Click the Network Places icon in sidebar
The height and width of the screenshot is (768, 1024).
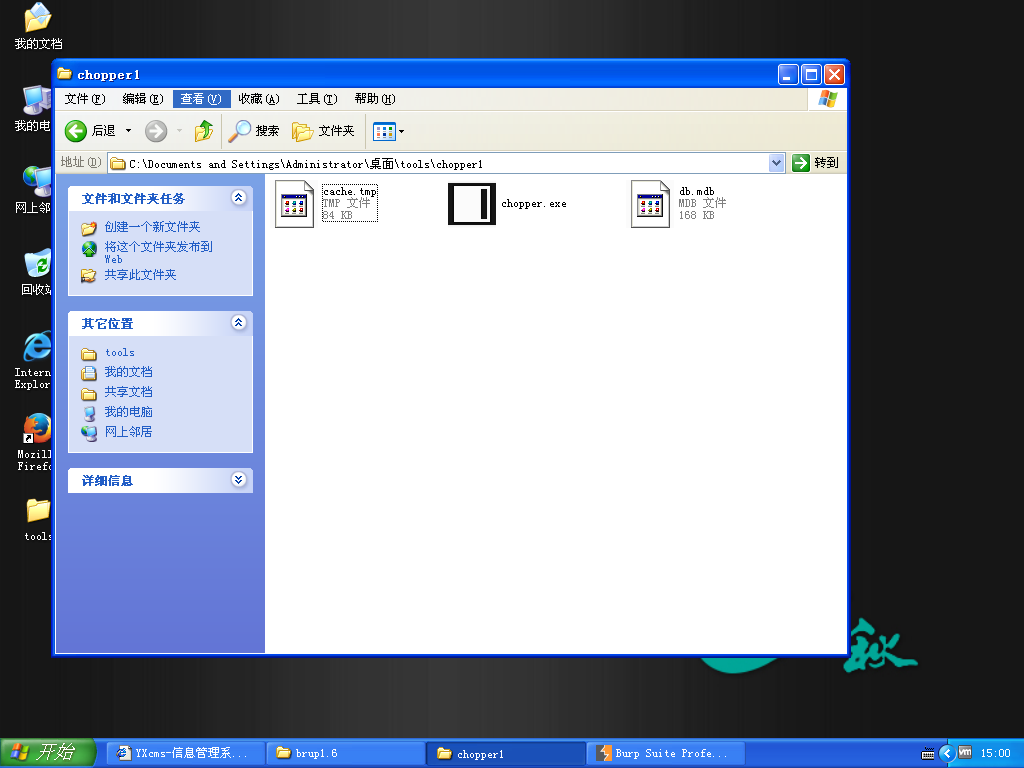[89, 432]
